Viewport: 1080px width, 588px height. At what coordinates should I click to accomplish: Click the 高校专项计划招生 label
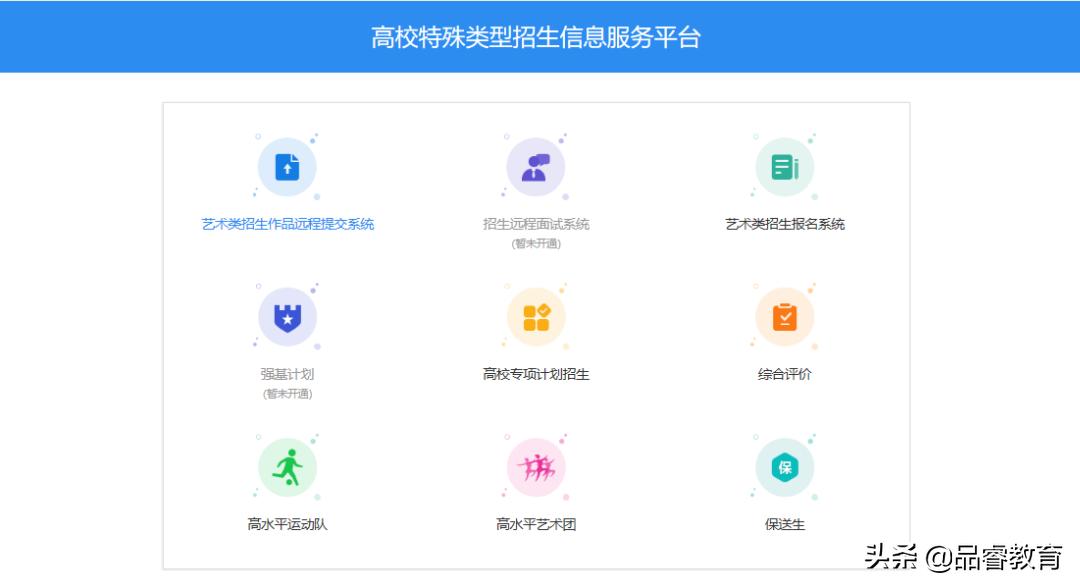(x=538, y=374)
